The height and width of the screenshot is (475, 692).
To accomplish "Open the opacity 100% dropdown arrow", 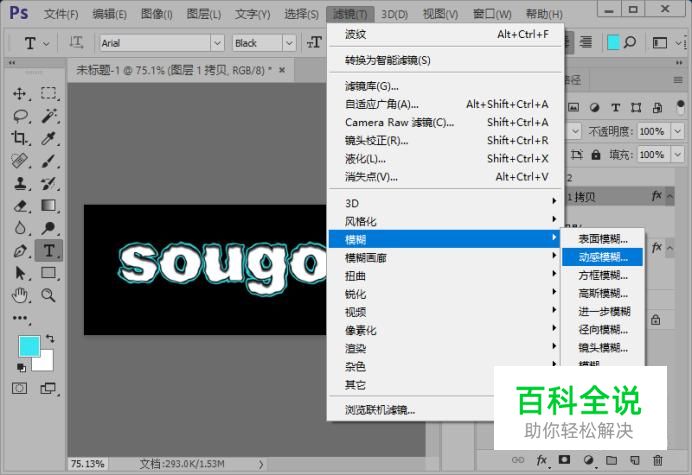I will click(x=677, y=131).
